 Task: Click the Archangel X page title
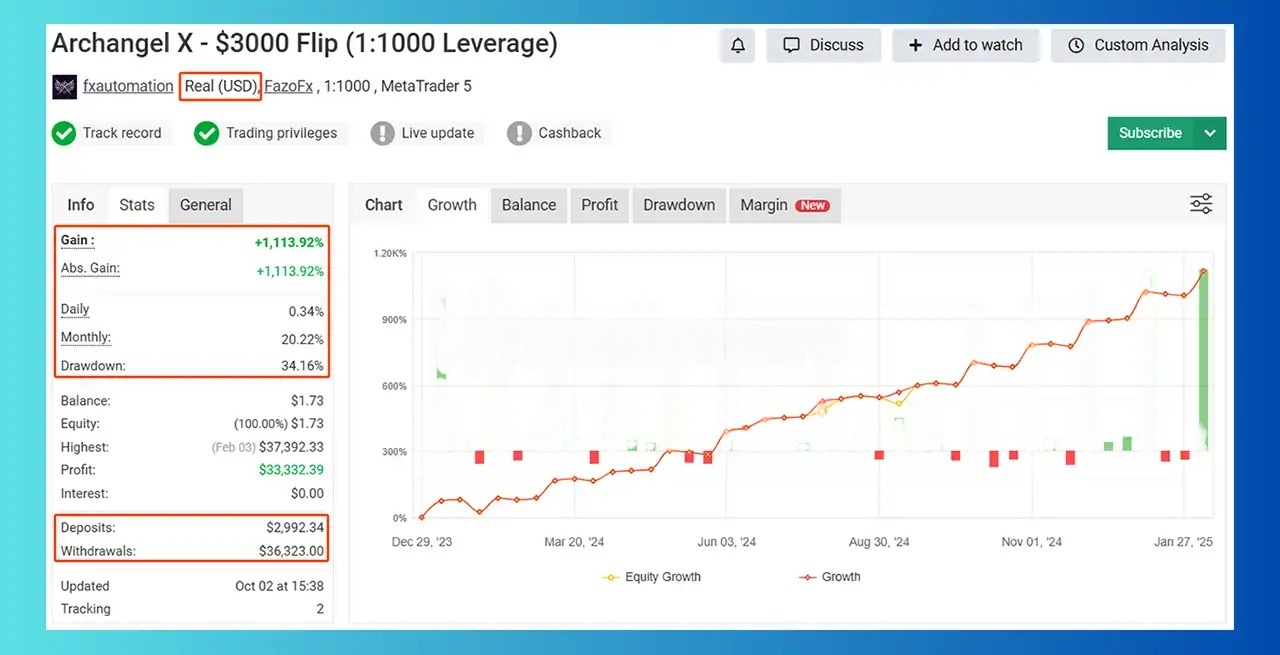pyautogui.click(x=305, y=44)
